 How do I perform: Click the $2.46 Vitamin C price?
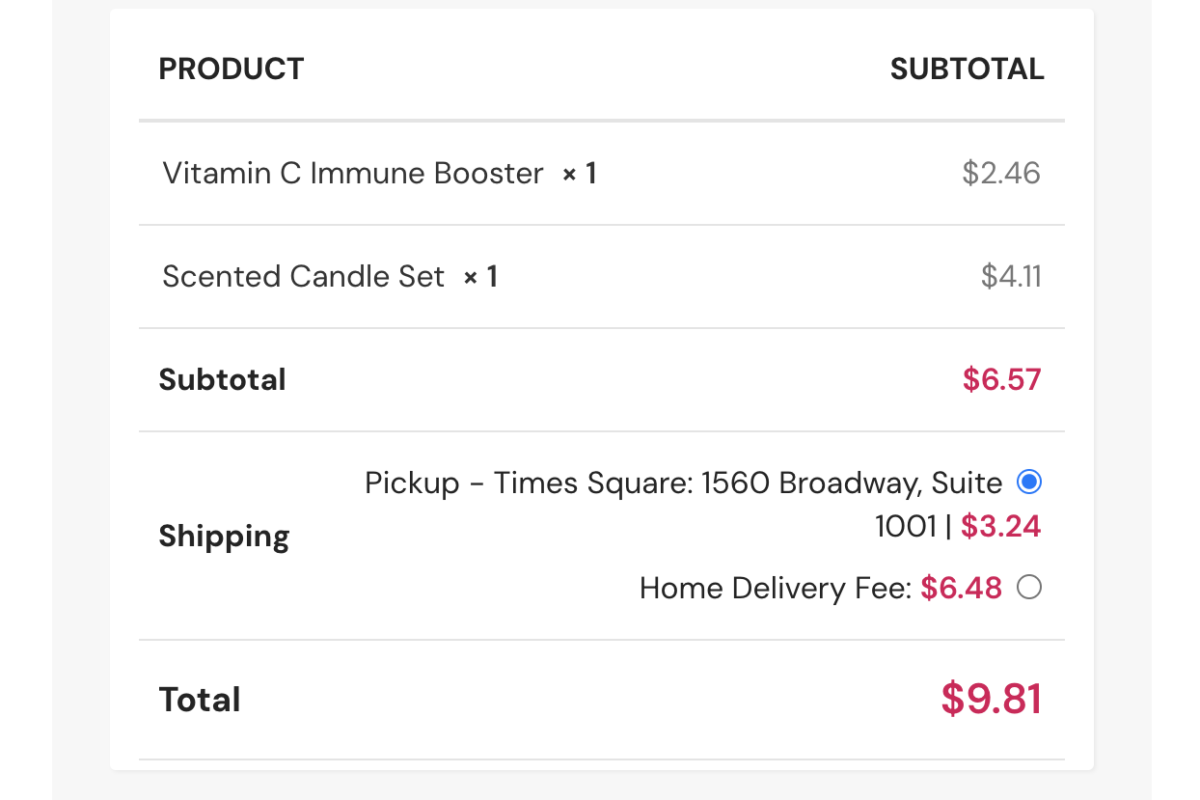[1001, 174]
